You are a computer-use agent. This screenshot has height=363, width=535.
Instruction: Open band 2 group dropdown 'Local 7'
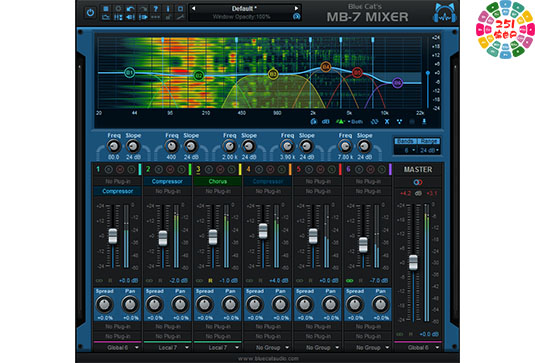(168, 348)
